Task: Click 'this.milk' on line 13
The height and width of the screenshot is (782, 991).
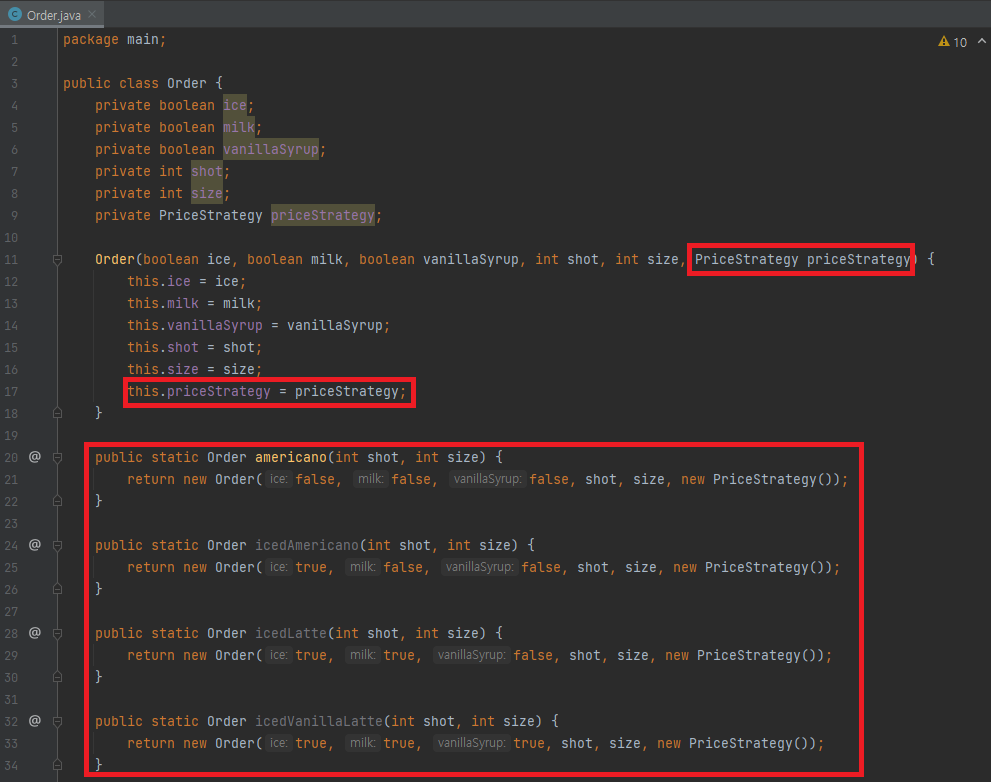Action: tap(163, 303)
